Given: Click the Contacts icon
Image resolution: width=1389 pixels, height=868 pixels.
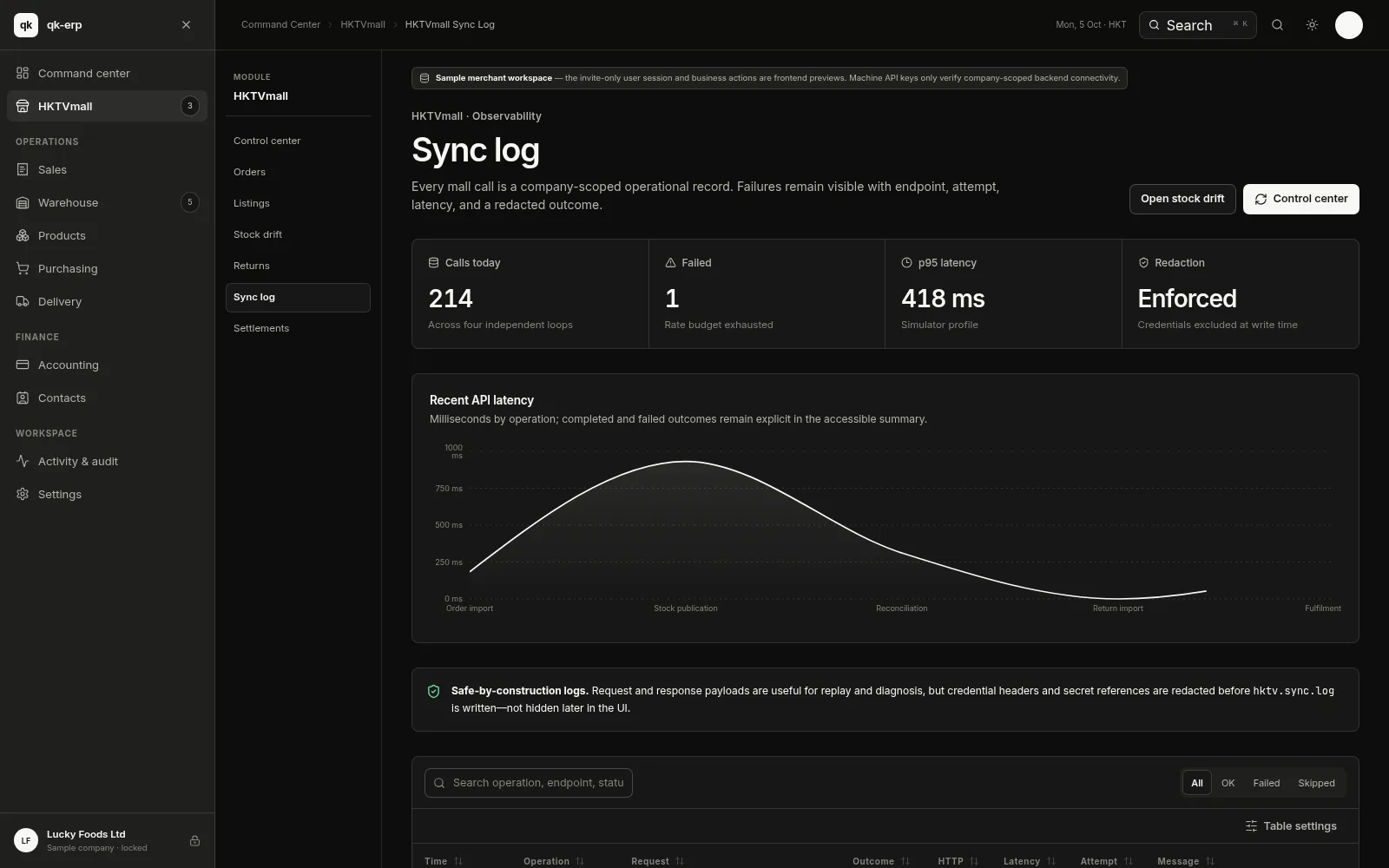Looking at the screenshot, I should tap(23, 398).
